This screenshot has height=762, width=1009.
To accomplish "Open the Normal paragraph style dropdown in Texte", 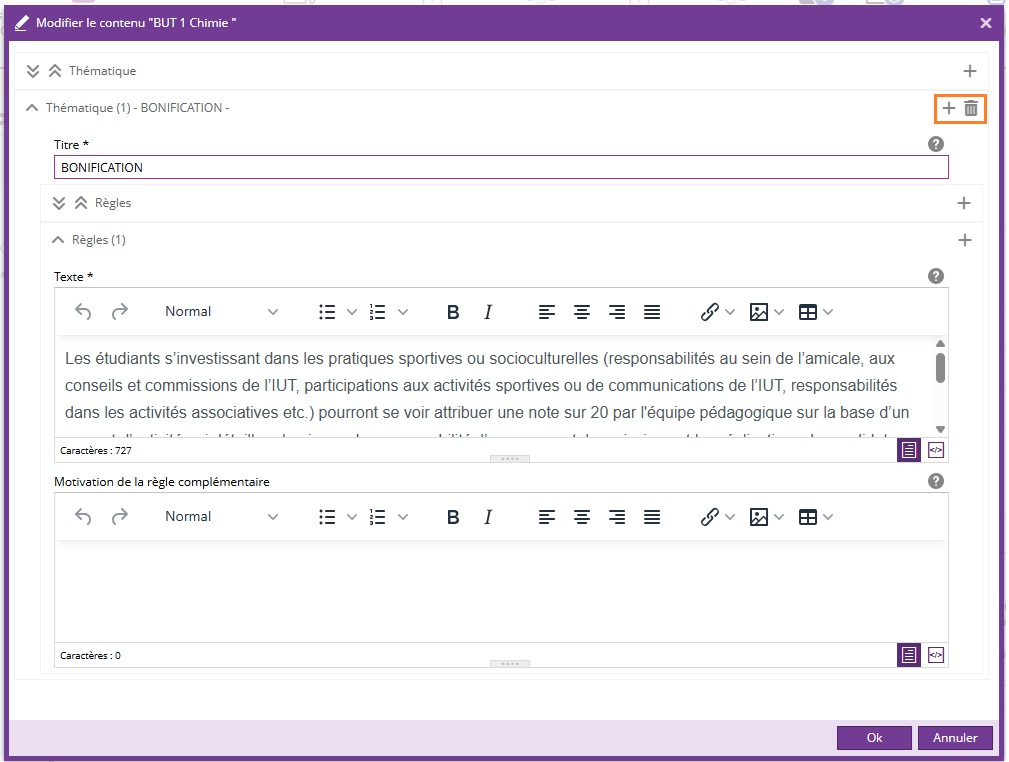I will coord(221,312).
